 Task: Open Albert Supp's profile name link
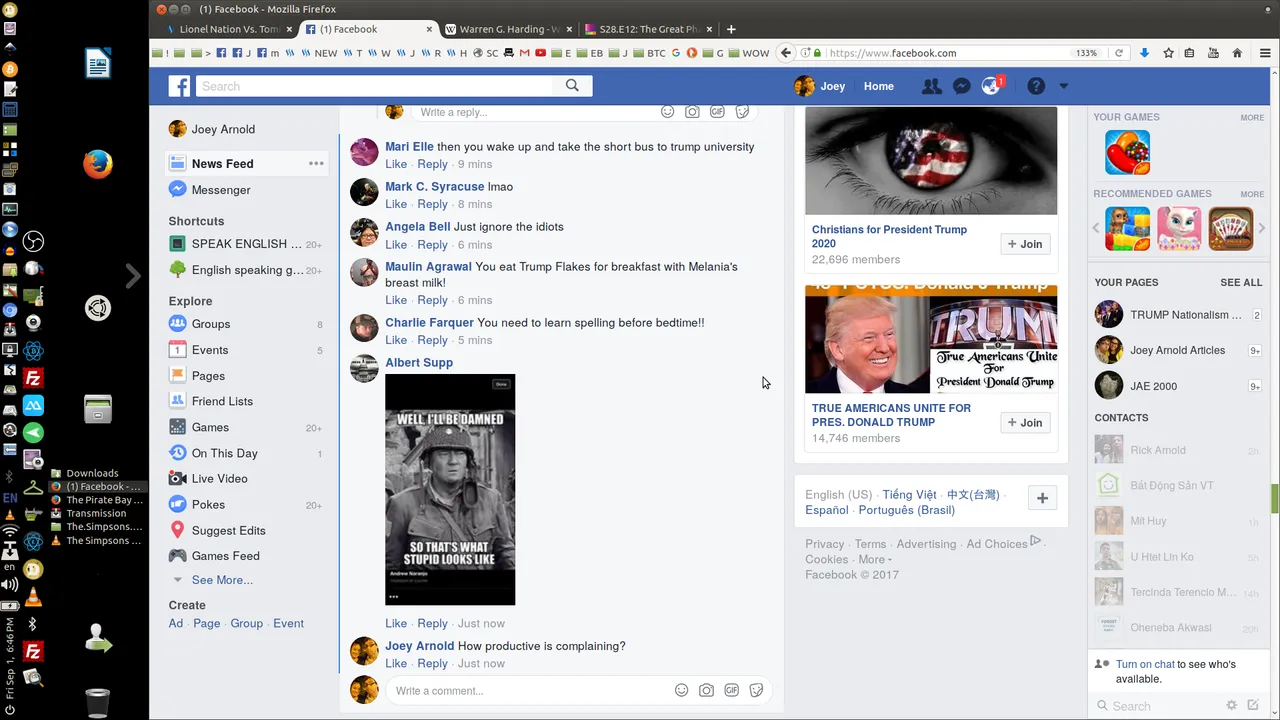tap(419, 363)
